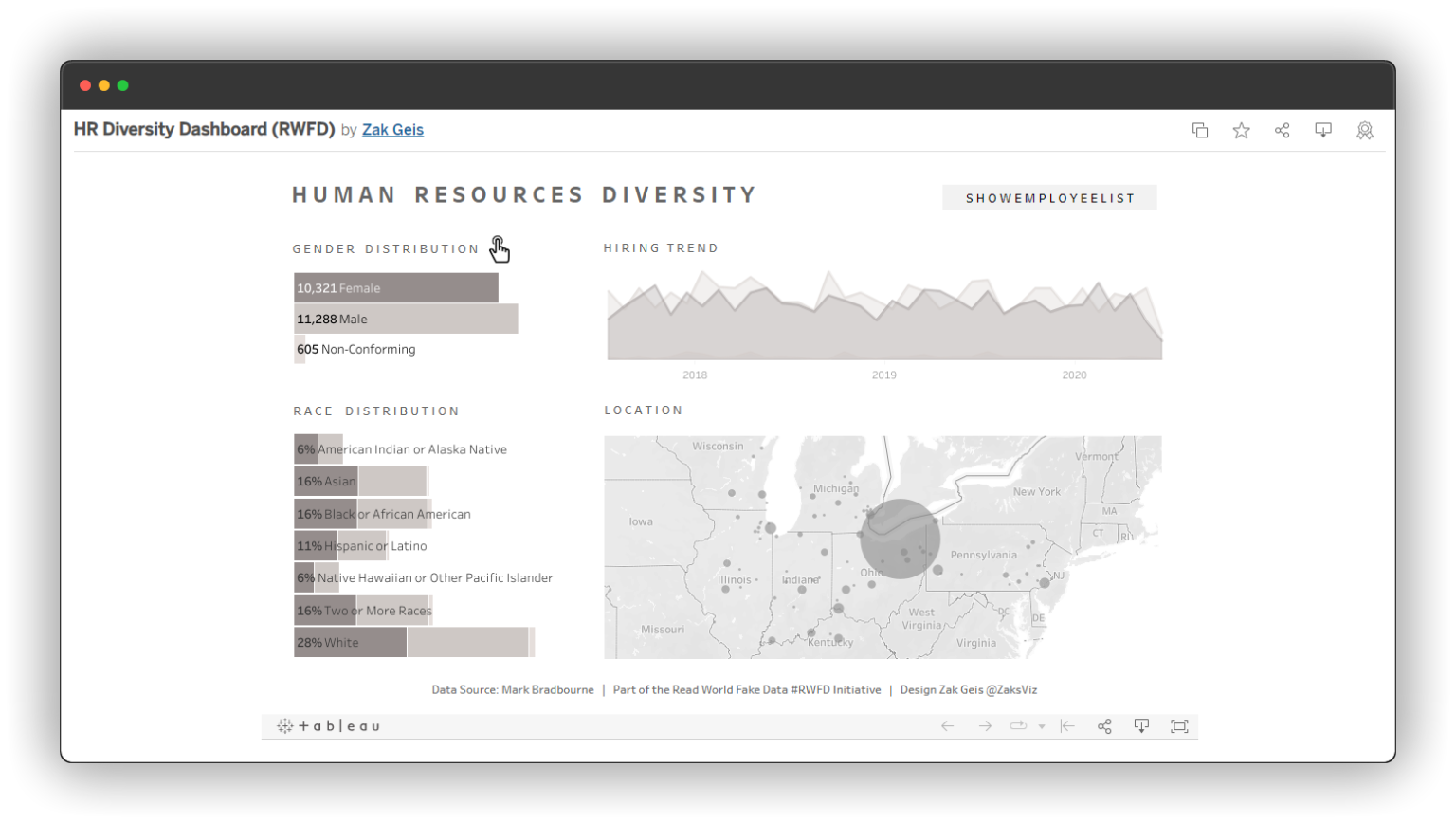
Task: Open the Make a Copy icon
Action: coord(1199,130)
